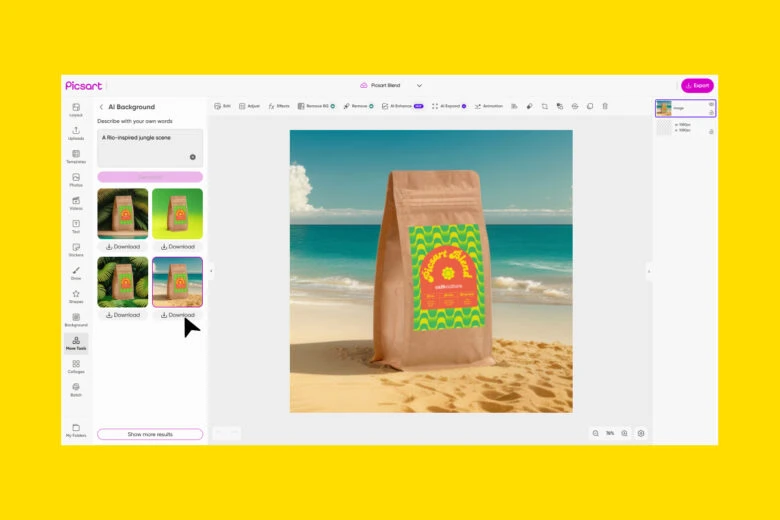Open the Uploads panel in the sidebar

tap(76, 132)
